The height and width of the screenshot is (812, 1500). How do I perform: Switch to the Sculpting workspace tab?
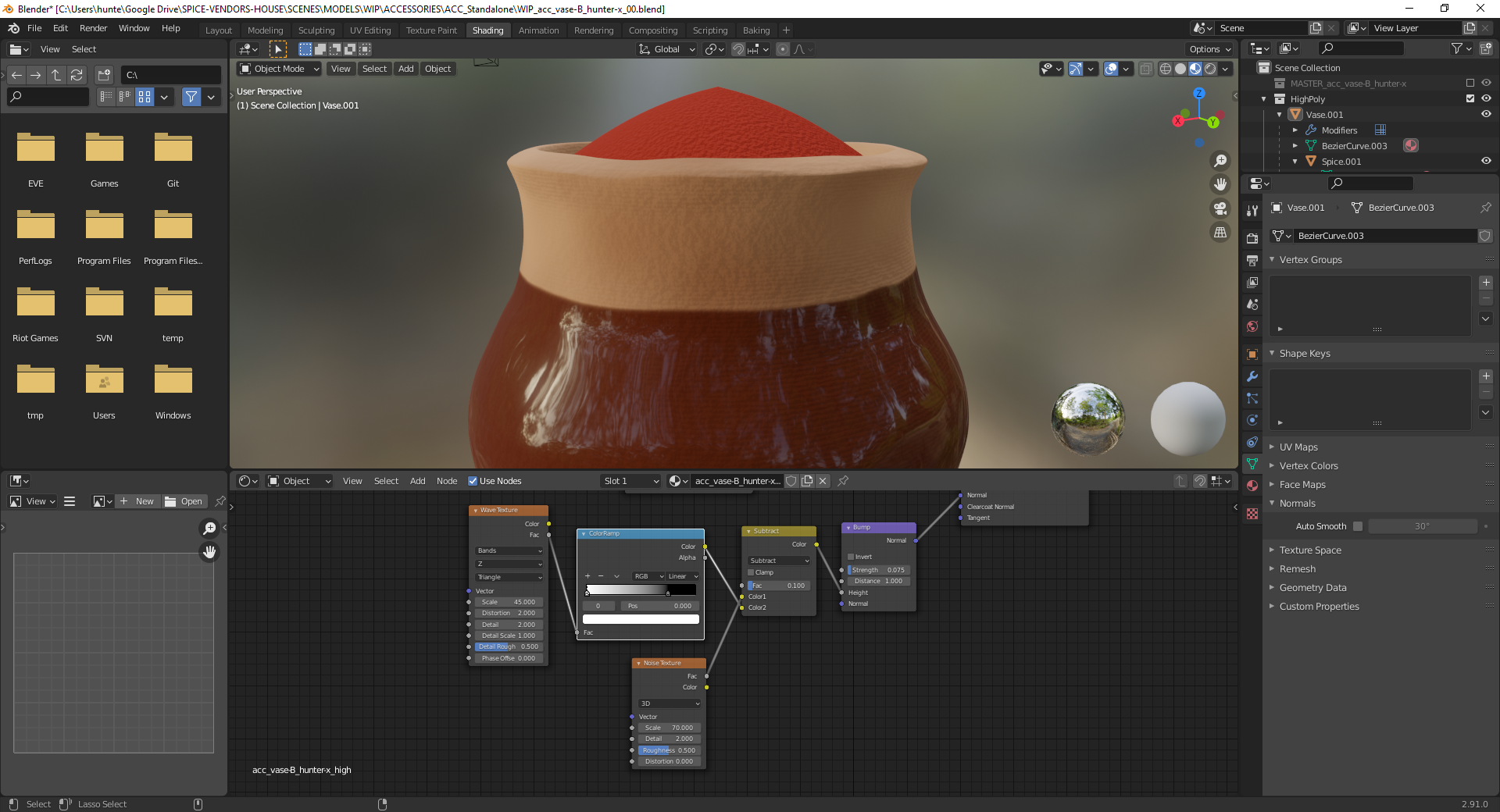pyautogui.click(x=316, y=30)
